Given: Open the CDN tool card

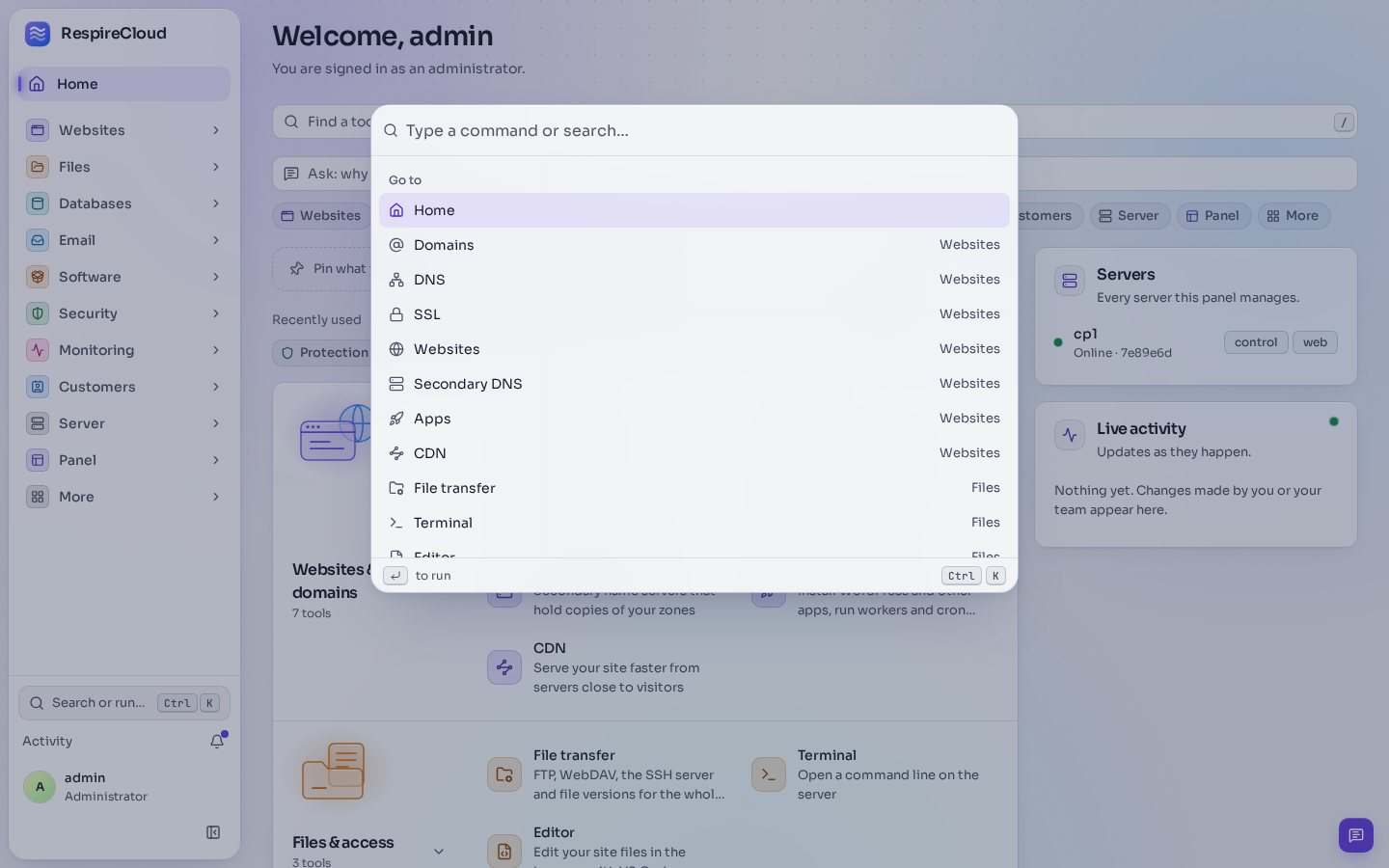Looking at the screenshot, I should 608,667.
